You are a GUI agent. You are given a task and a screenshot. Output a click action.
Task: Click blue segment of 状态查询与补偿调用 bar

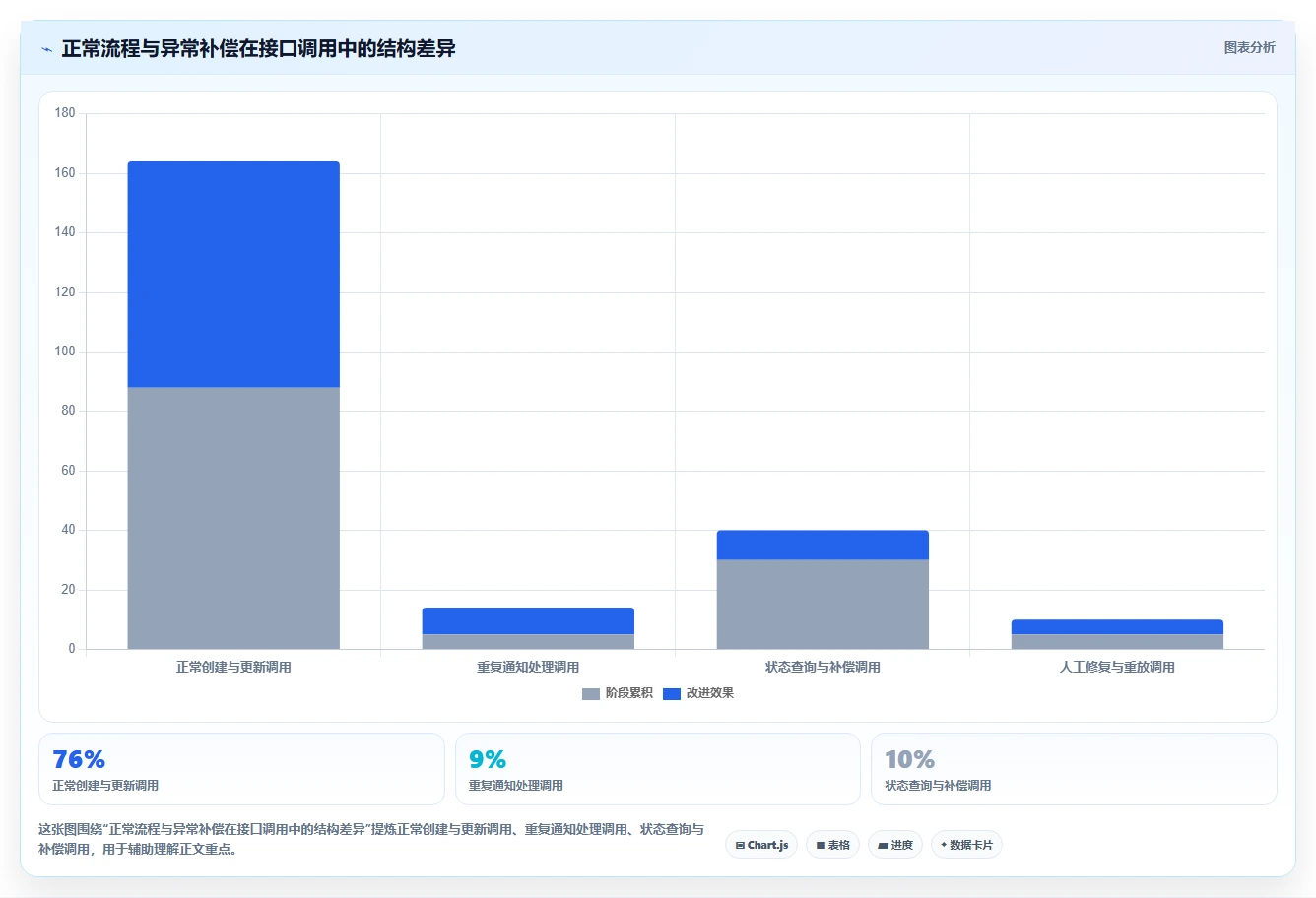(822, 545)
